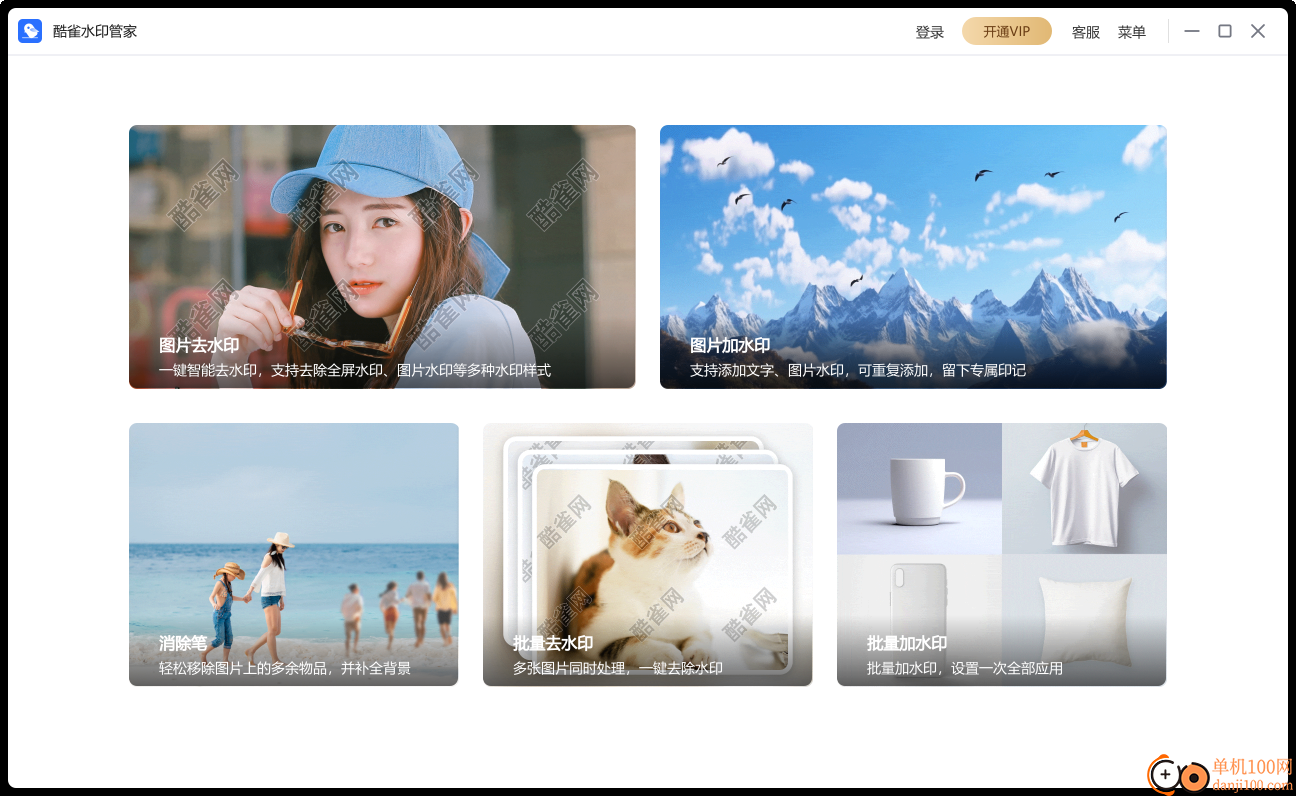Open the 图片去水印 card with girl photo
This screenshot has height=796, width=1296.
coord(382,257)
